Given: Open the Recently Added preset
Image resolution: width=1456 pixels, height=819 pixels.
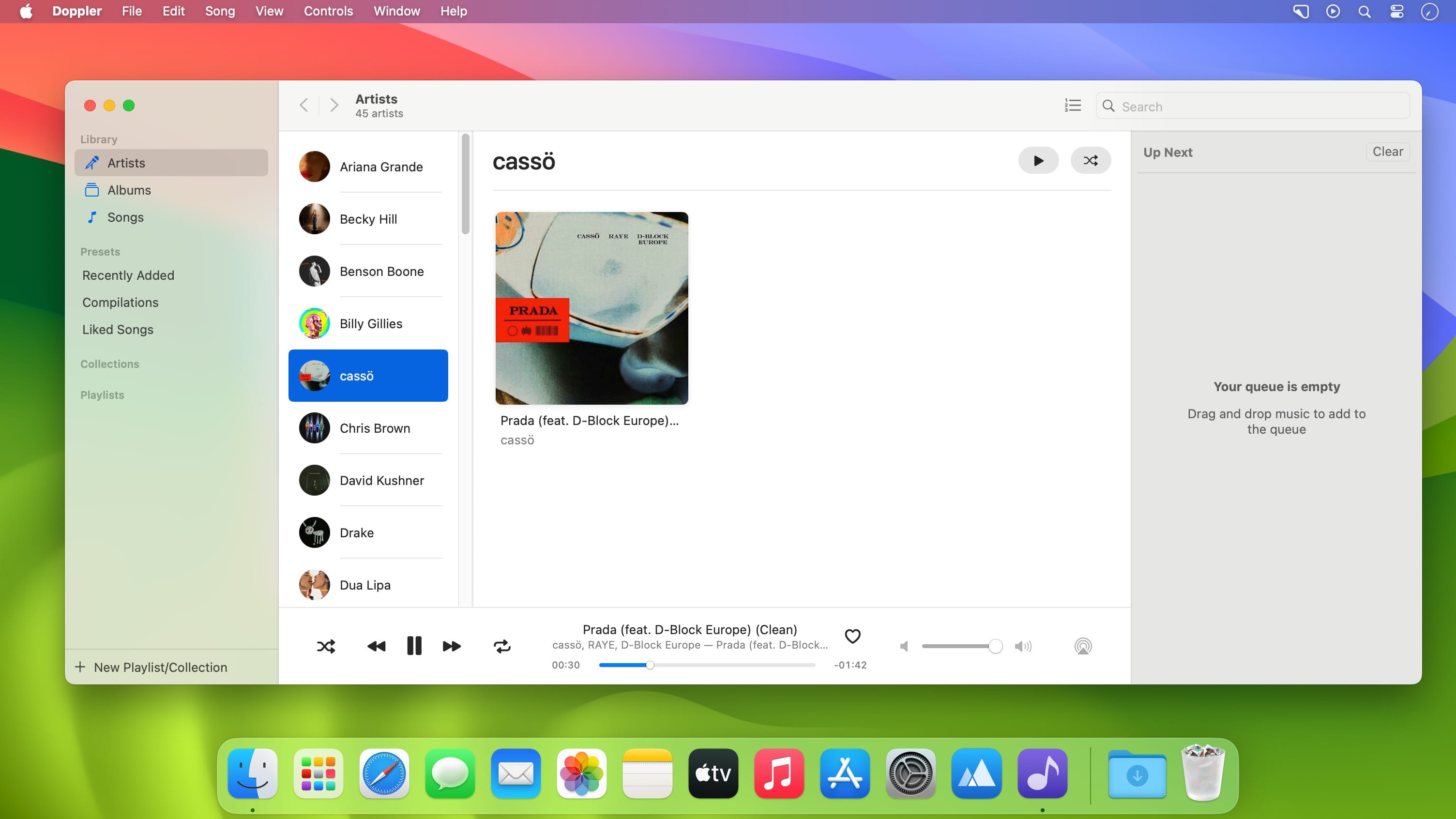Looking at the screenshot, I should pyautogui.click(x=128, y=275).
